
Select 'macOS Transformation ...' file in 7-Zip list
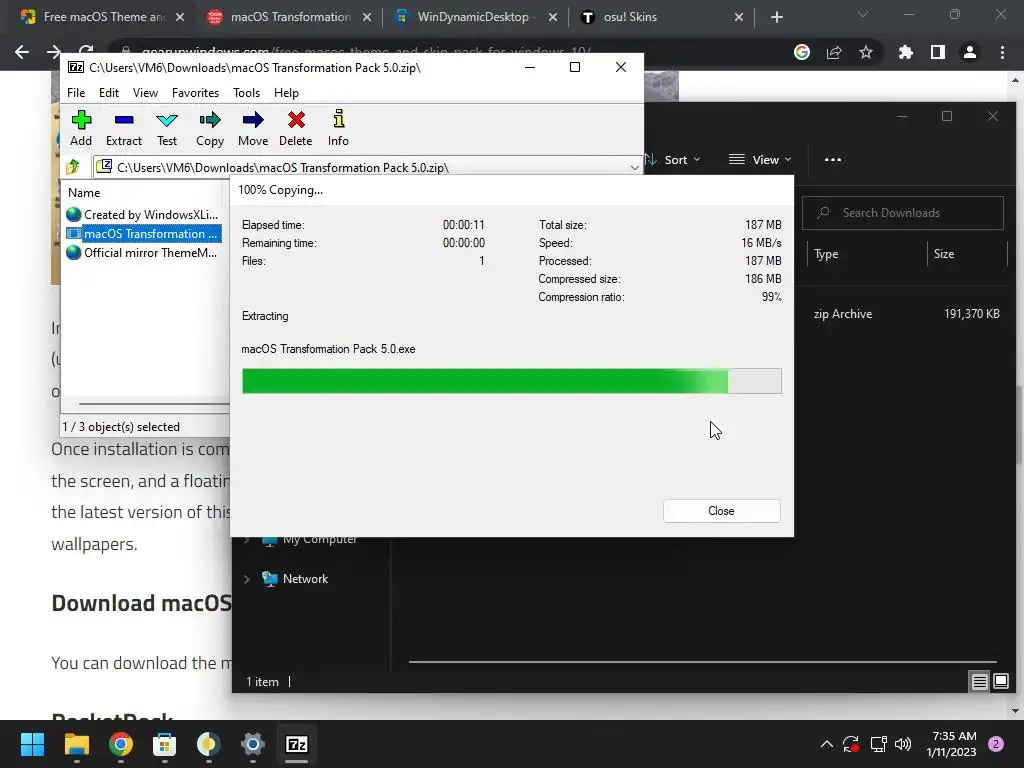pyautogui.click(x=143, y=234)
